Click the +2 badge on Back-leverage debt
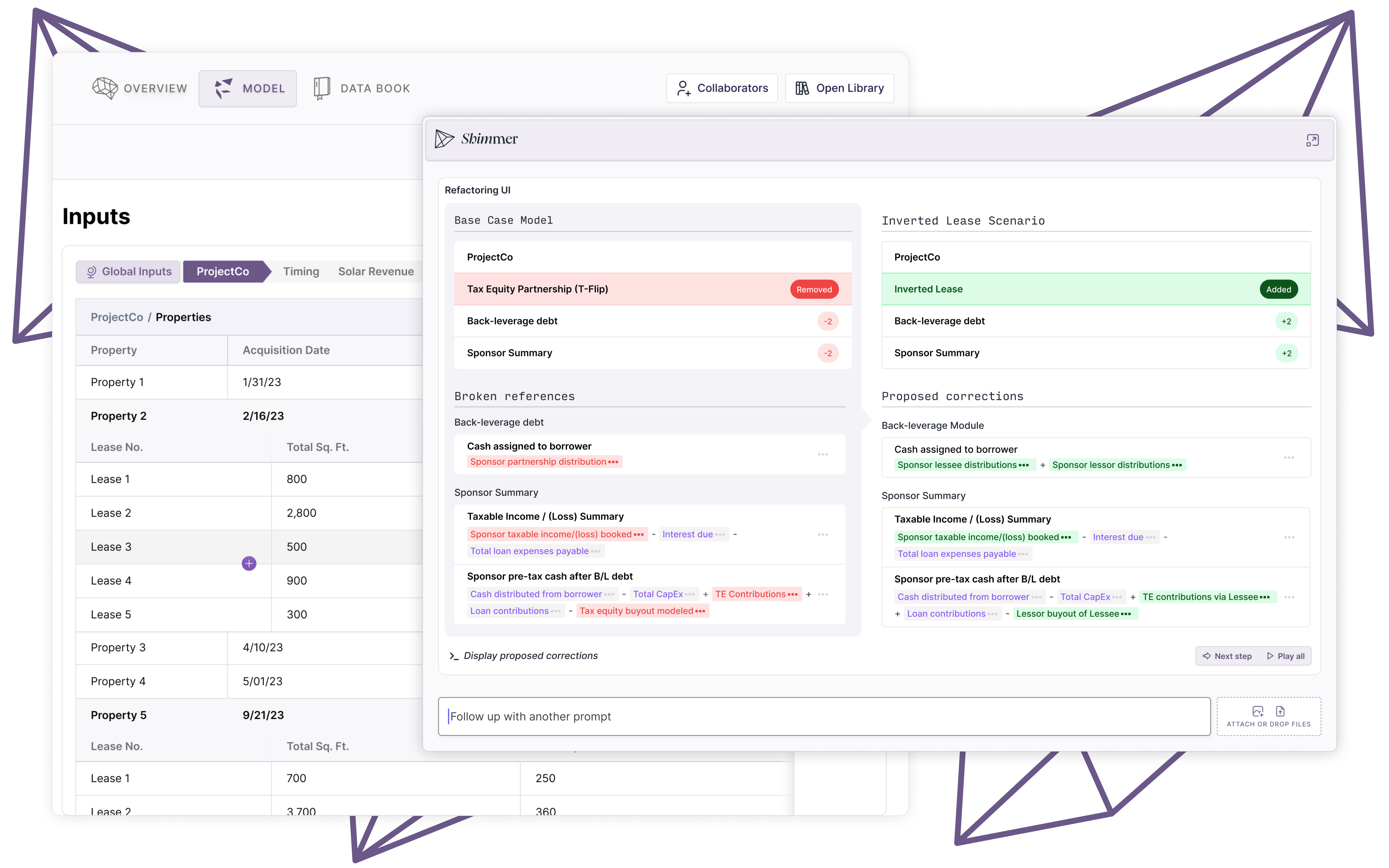The width and height of the screenshot is (1389, 868). pos(1286,321)
